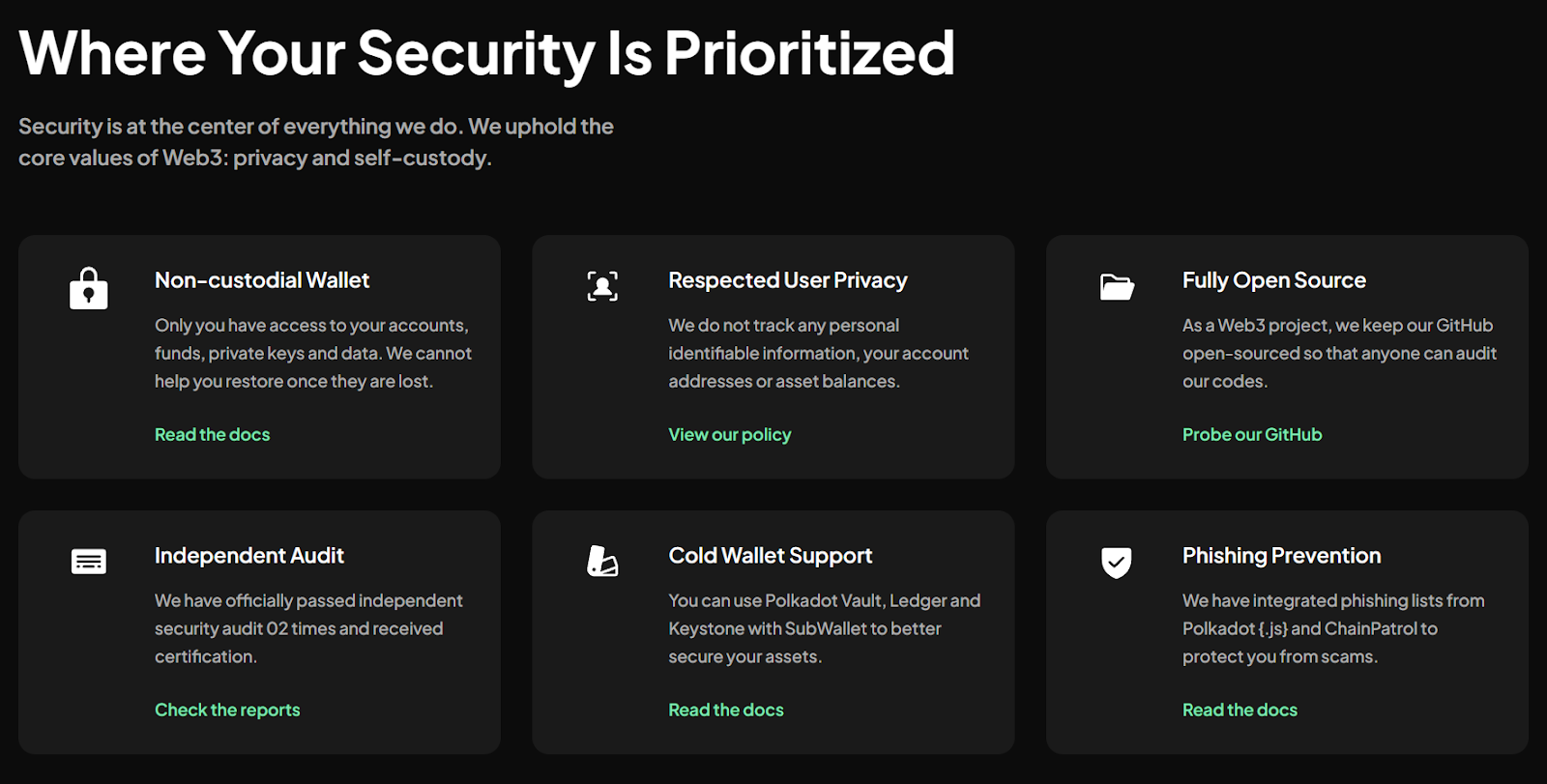
Task: Follow the Probe our GitHub link
Action: pos(1252,435)
